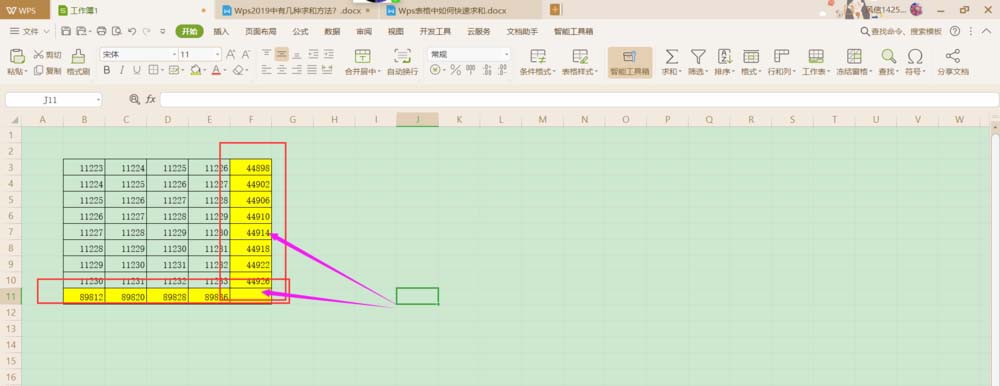This screenshot has width=1000, height=386.
Task: Click the Freeze Panes (冻结窗格) icon
Action: tap(854, 56)
